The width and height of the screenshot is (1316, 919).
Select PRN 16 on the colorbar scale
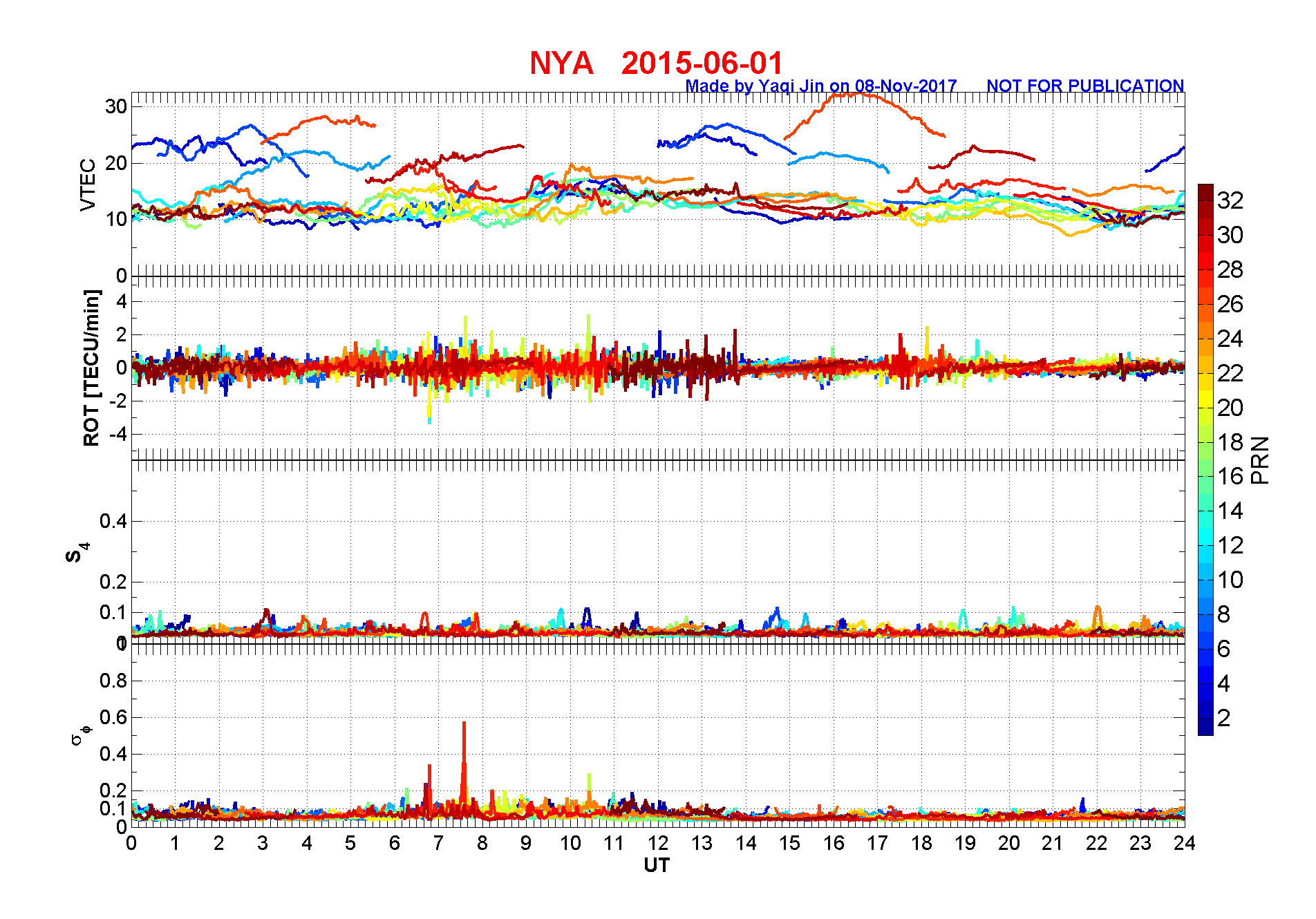click(1230, 477)
